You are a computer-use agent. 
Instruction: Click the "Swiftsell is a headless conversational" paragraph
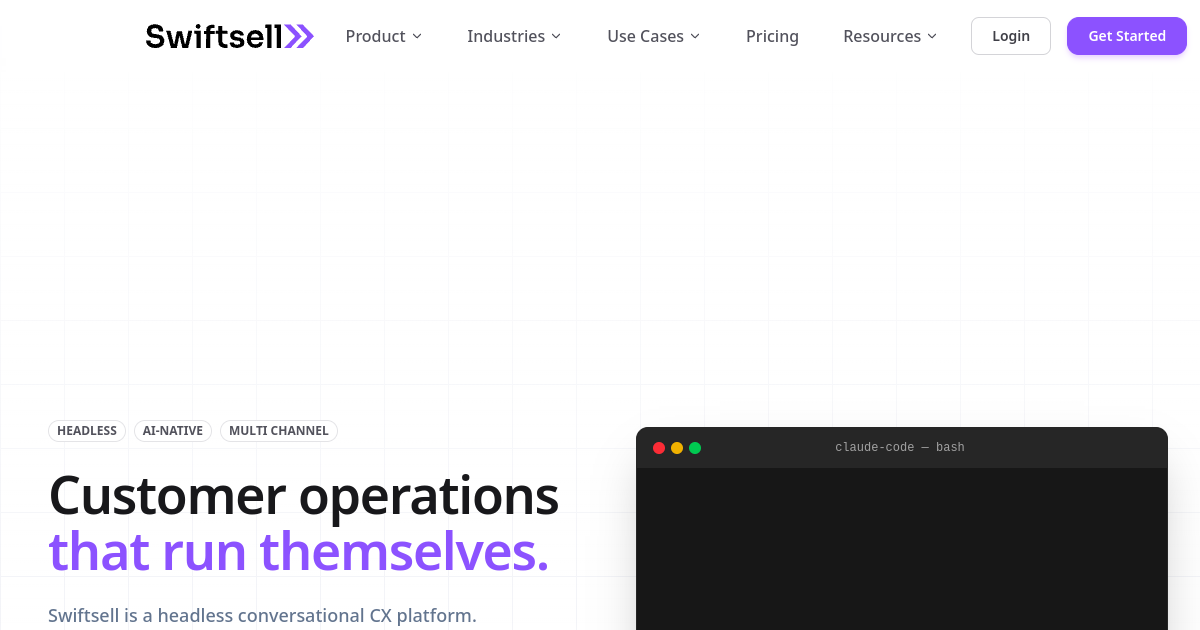point(262,615)
